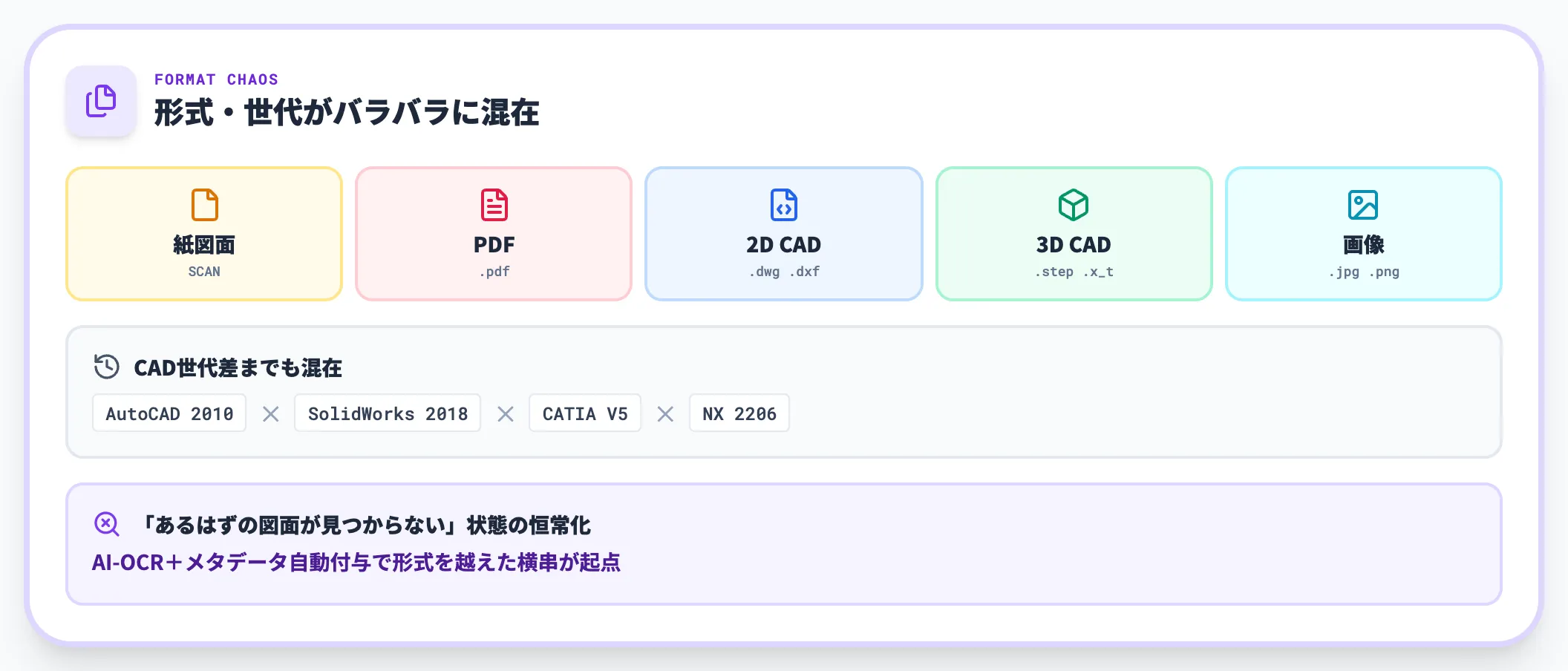The image size is (1568, 671).
Task: Select the orange paper document icon on 紙図面 card
Action: [x=203, y=205]
